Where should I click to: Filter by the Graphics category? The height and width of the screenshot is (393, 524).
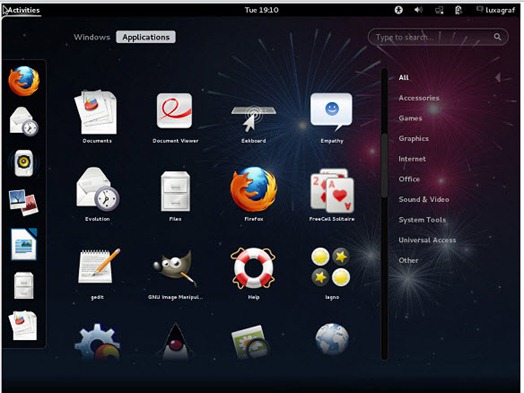coord(414,139)
